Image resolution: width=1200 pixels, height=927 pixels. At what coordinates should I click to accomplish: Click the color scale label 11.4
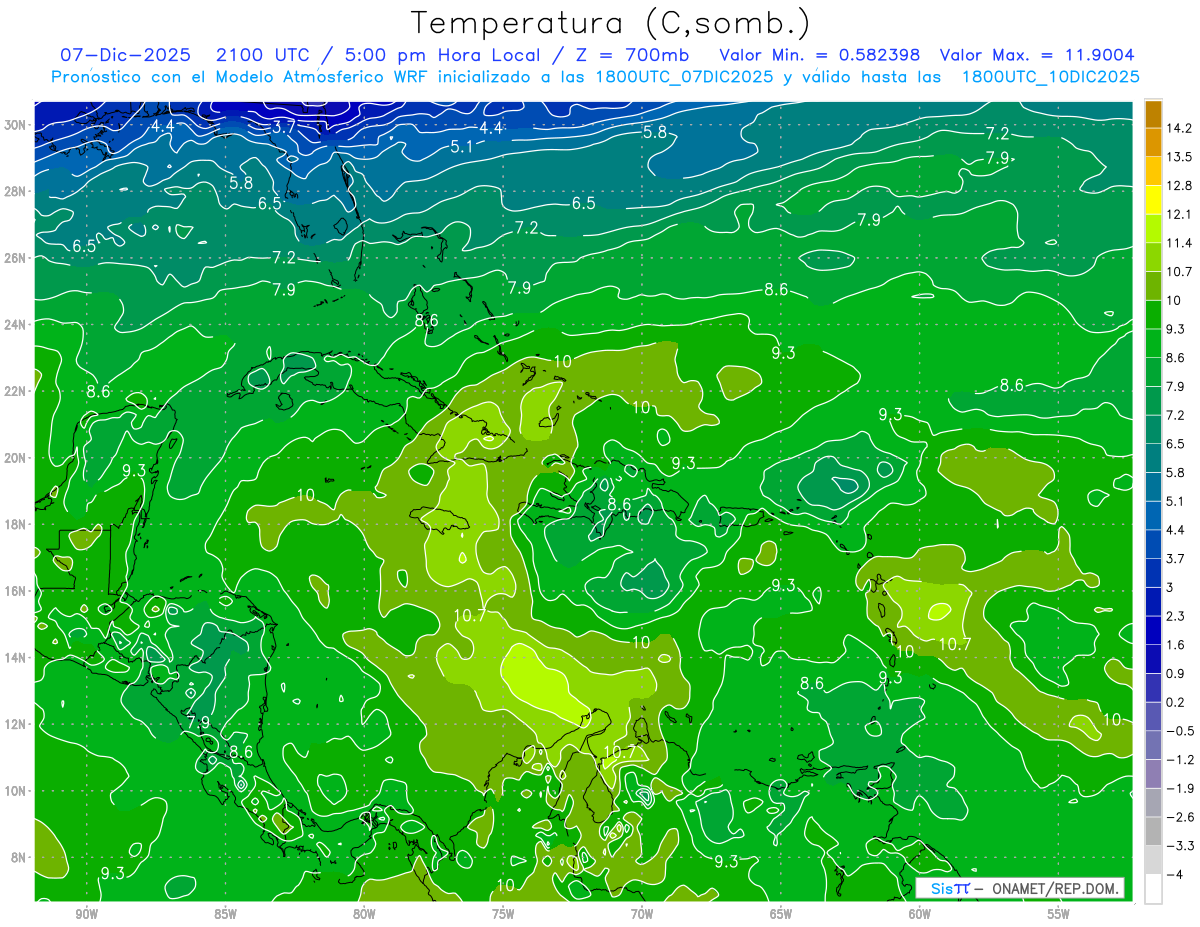pyautogui.click(x=1181, y=243)
